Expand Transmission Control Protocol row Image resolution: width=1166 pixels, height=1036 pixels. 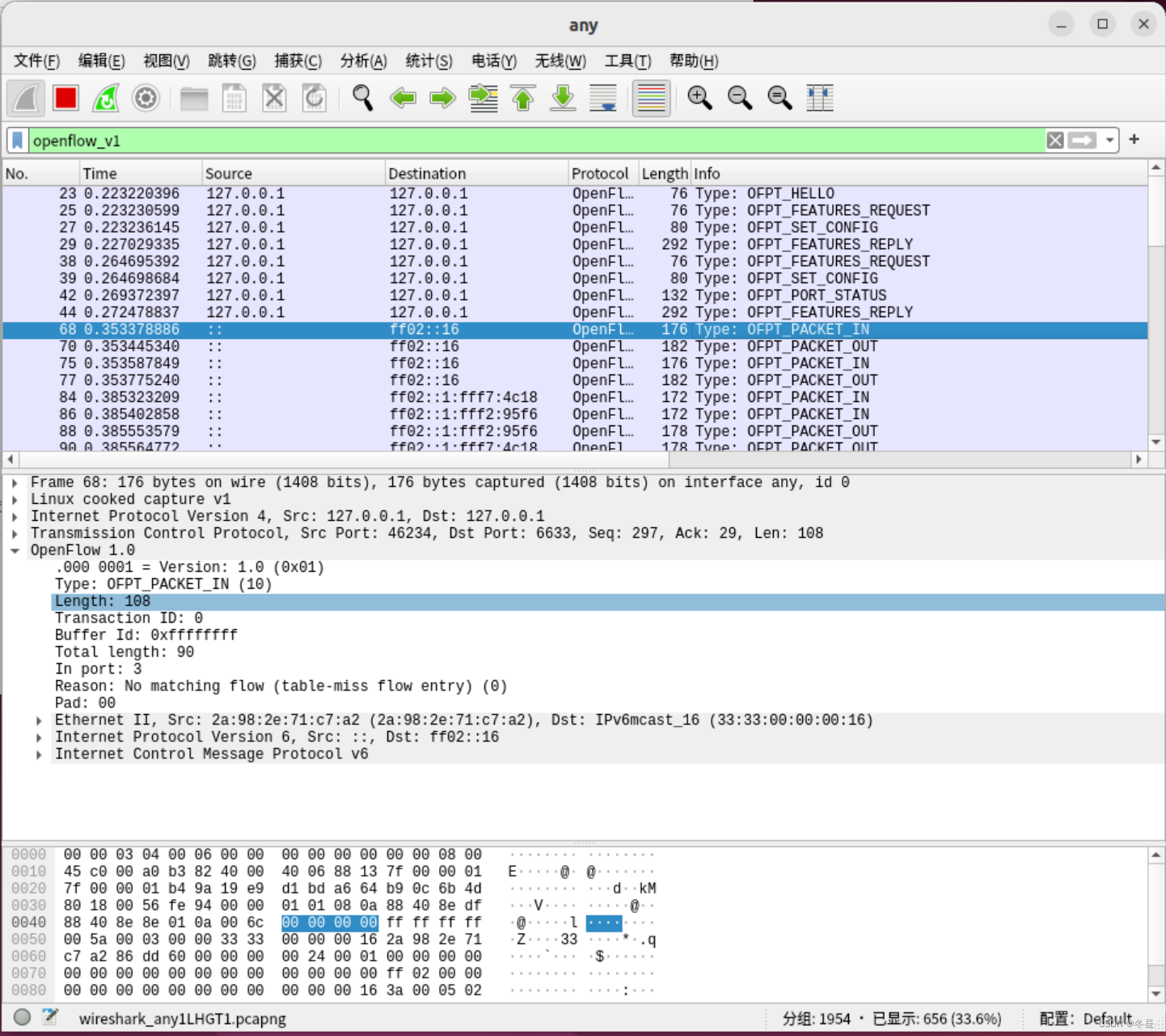click(15, 534)
